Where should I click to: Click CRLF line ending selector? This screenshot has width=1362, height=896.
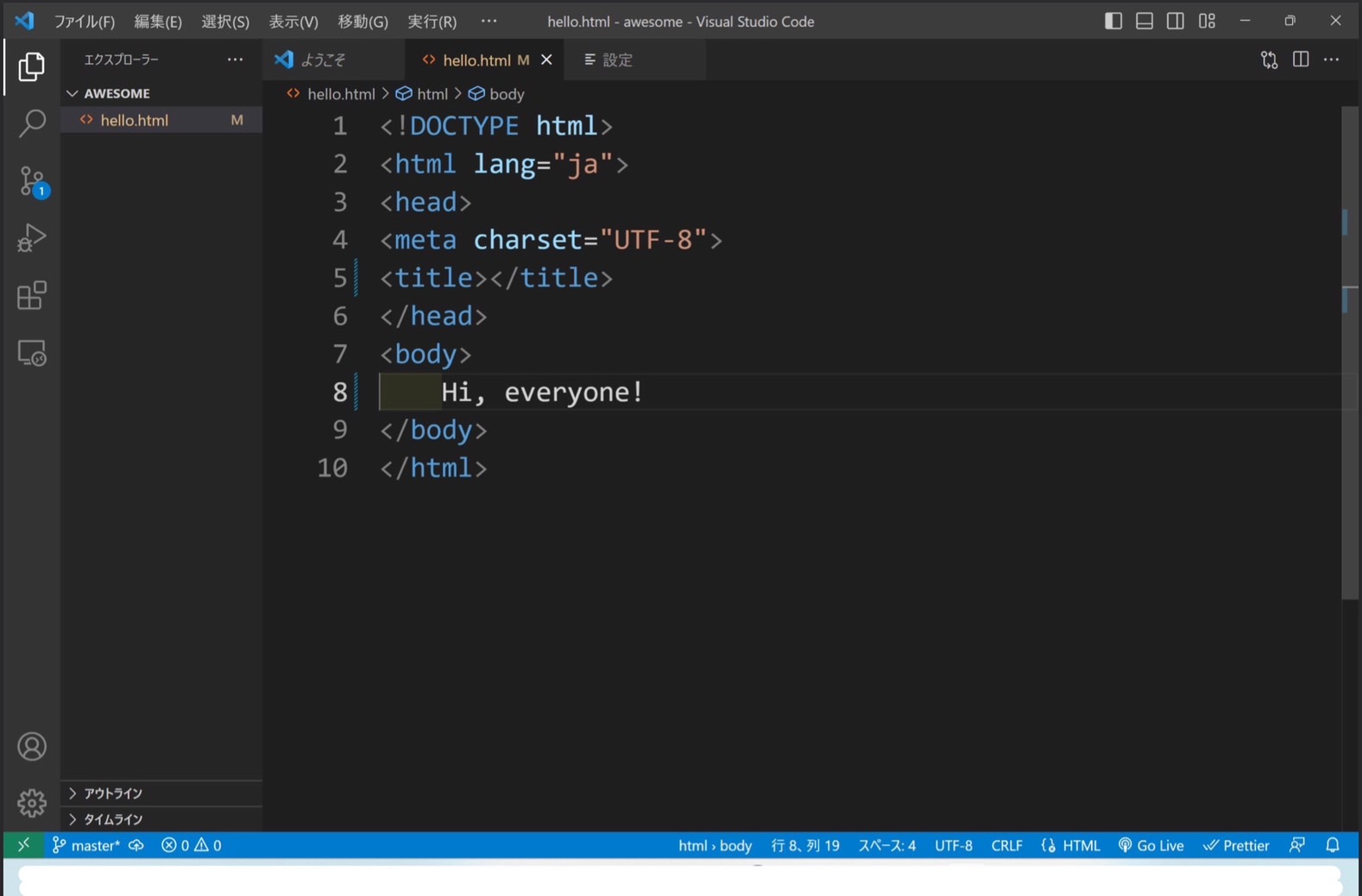tap(1006, 845)
